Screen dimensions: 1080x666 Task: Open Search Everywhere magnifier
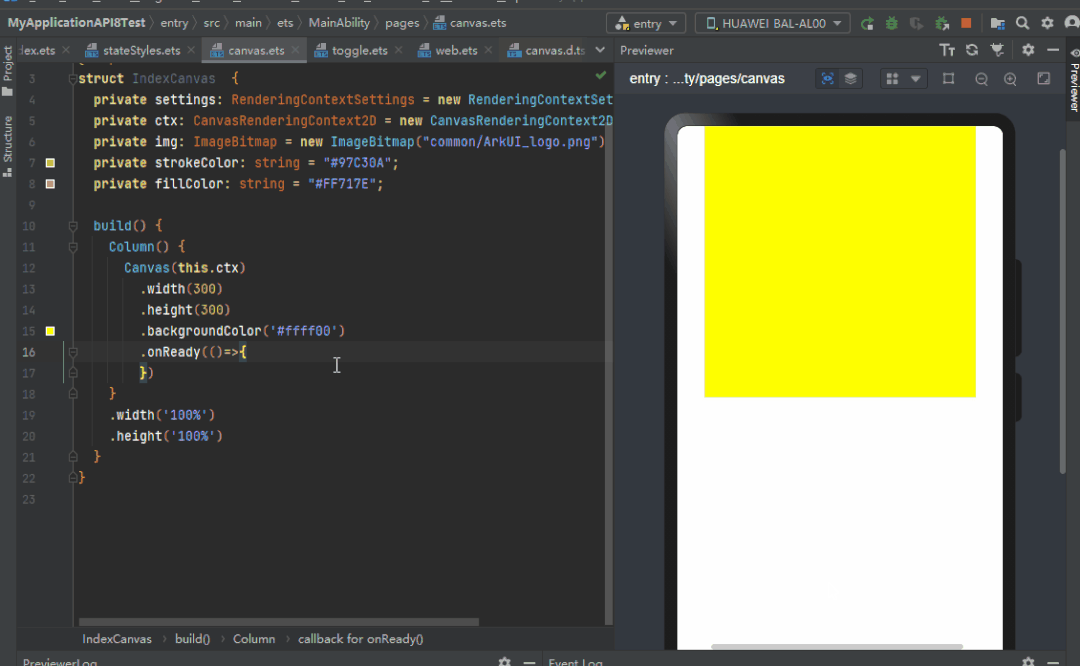pyautogui.click(x=1023, y=23)
